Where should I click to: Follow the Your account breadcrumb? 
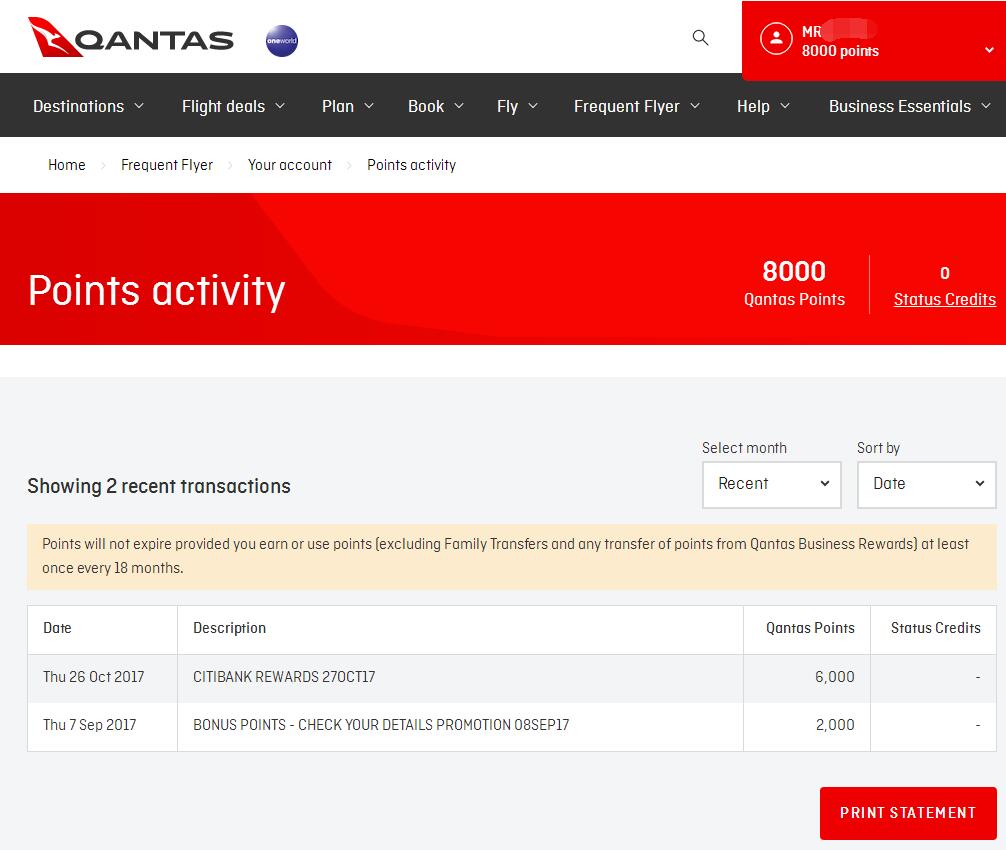290,165
